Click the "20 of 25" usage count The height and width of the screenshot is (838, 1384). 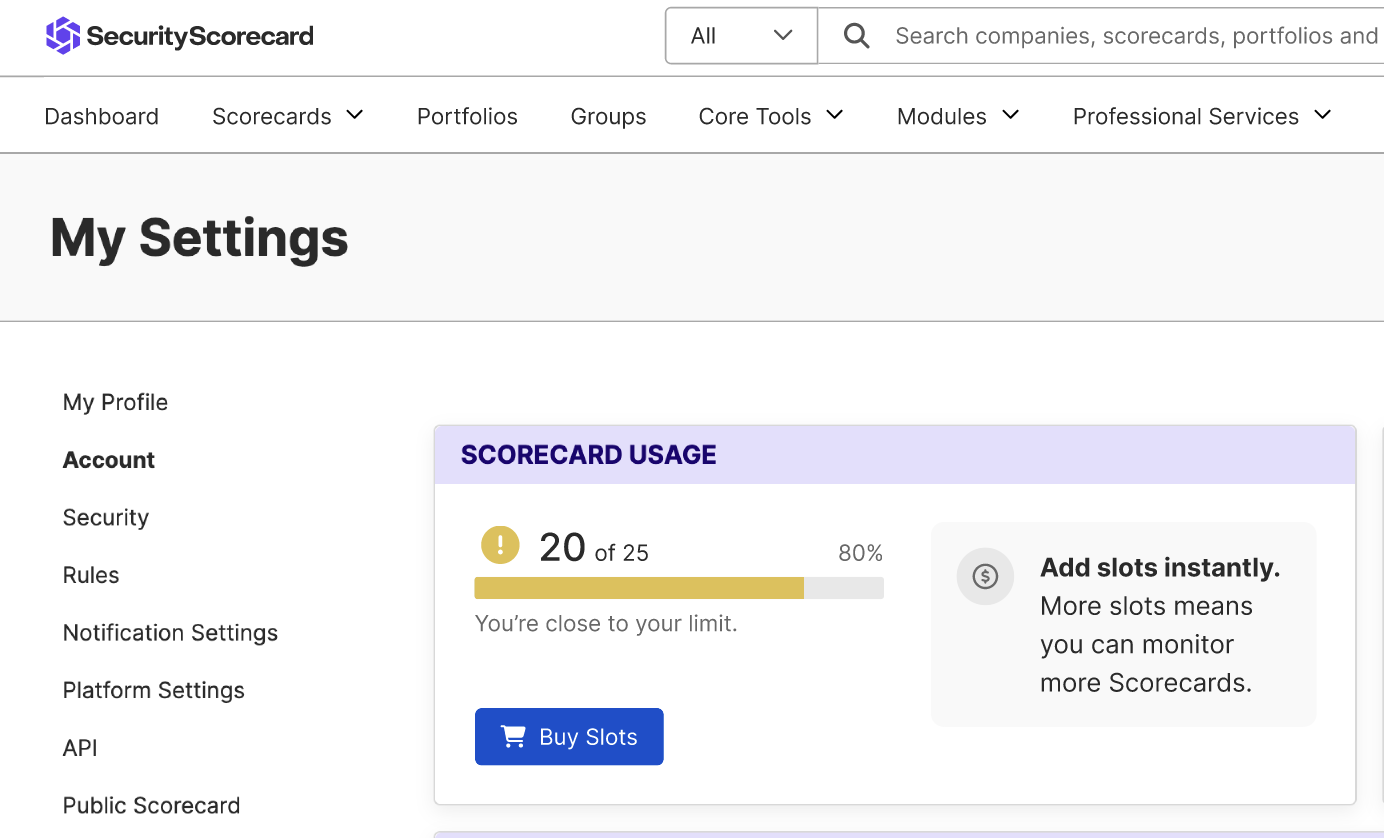coord(594,548)
